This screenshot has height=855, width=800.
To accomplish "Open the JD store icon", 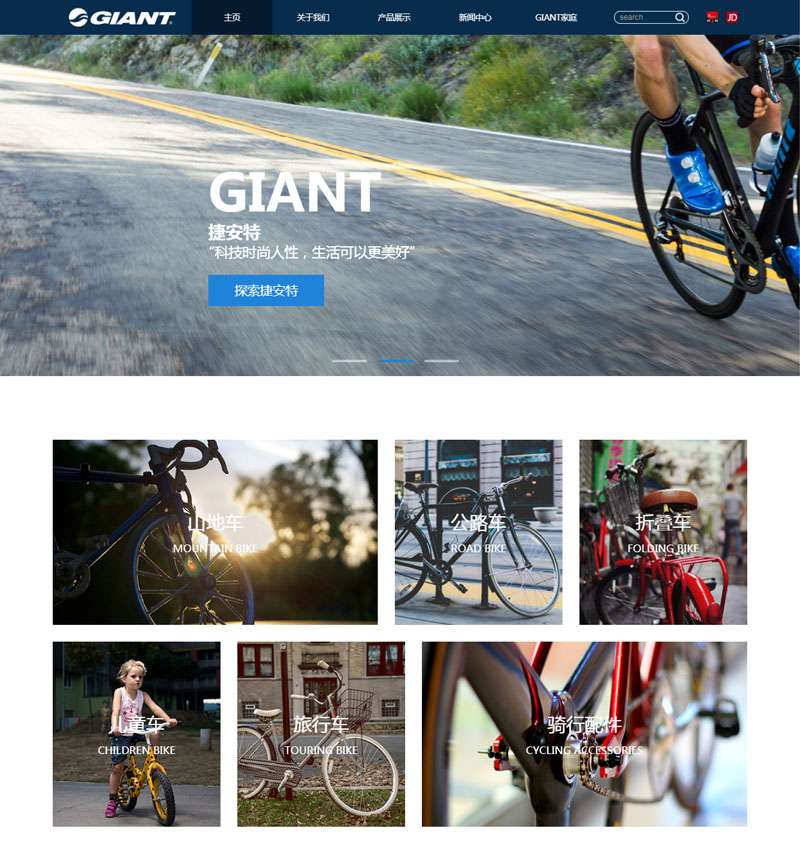I will pos(732,17).
